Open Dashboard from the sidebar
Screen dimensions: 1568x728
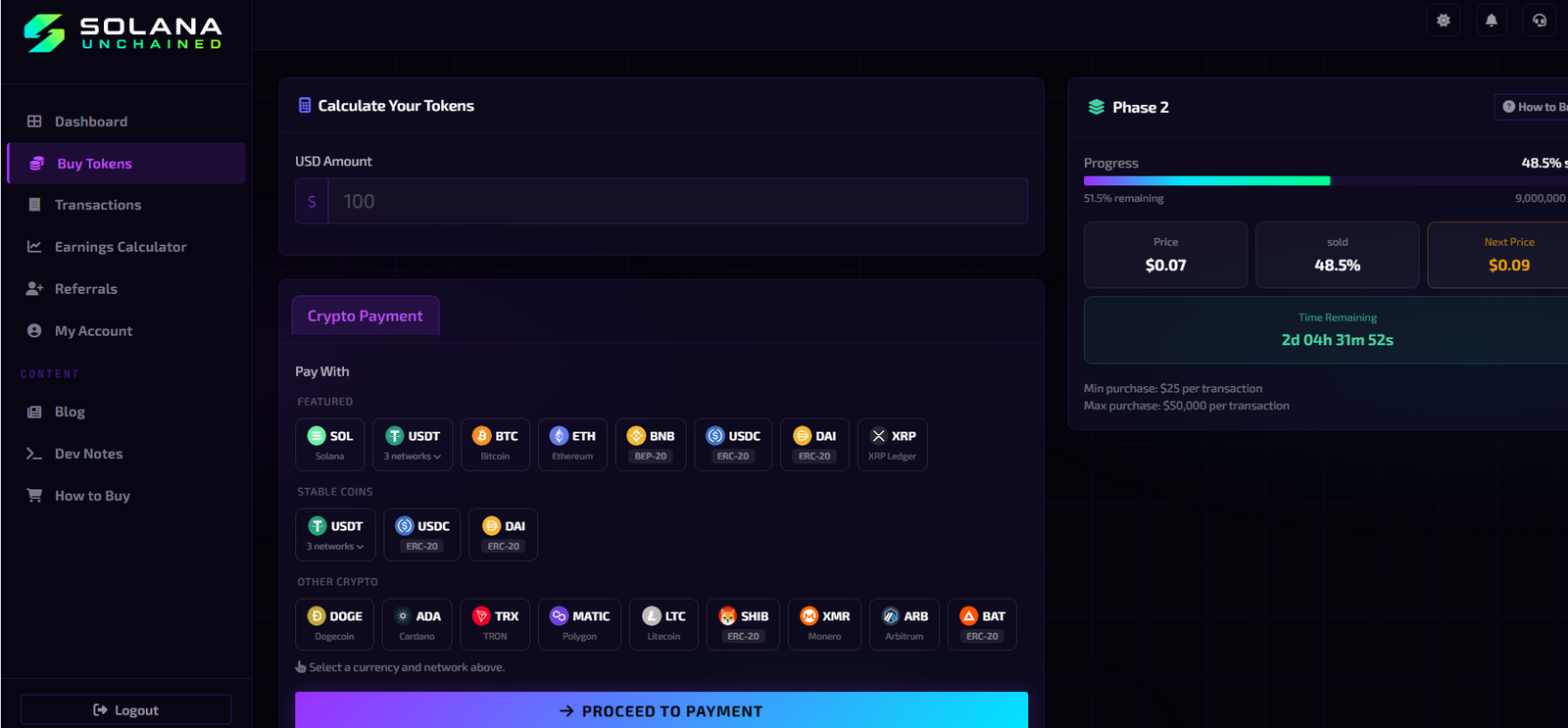(125, 121)
